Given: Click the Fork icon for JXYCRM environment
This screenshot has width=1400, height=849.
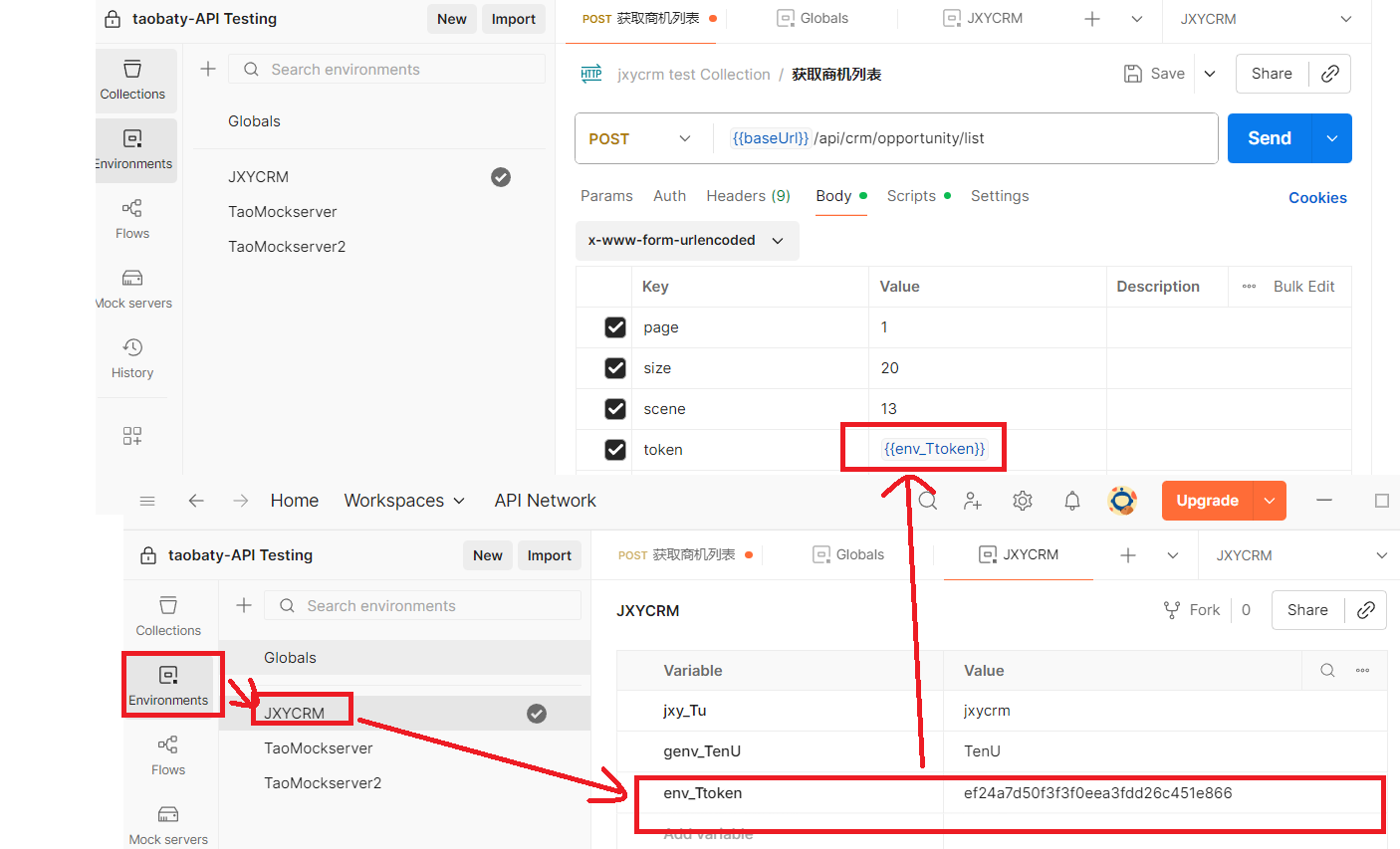Looking at the screenshot, I should [1172, 610].
